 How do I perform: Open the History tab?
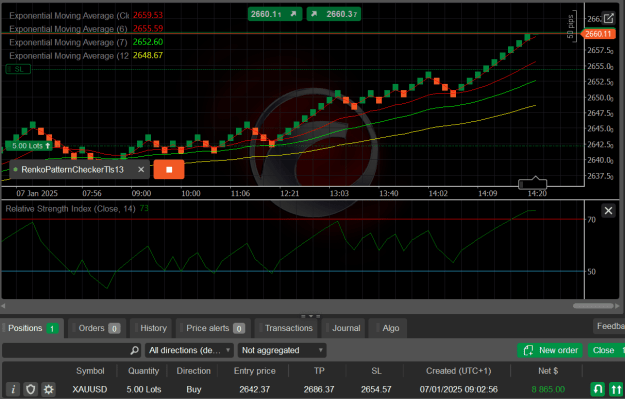(151, 328)
